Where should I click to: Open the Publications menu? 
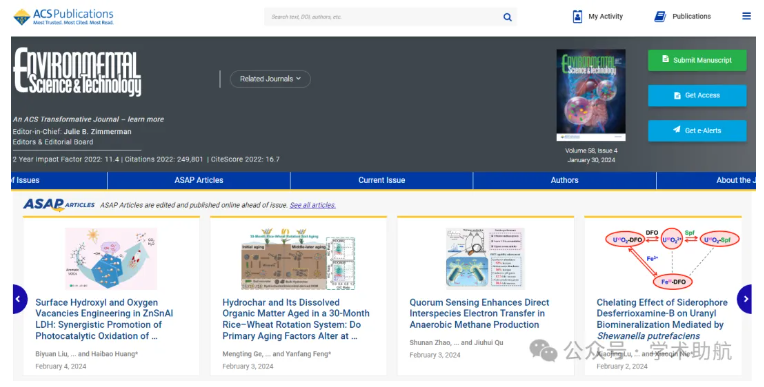[682, 17]
